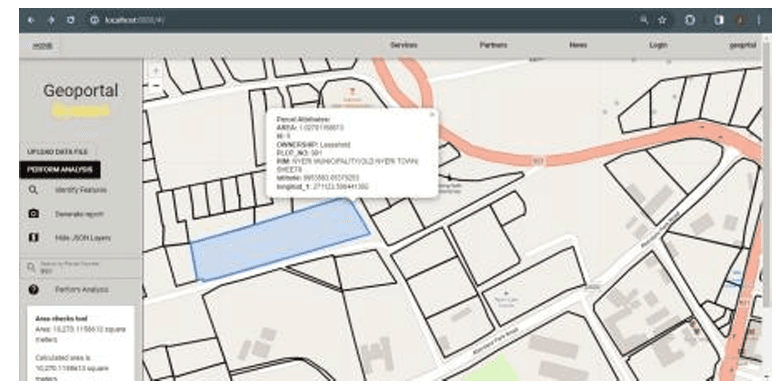Open the News menu item
This screenshot has height=392, width=776.
click(x=578, y=45)
